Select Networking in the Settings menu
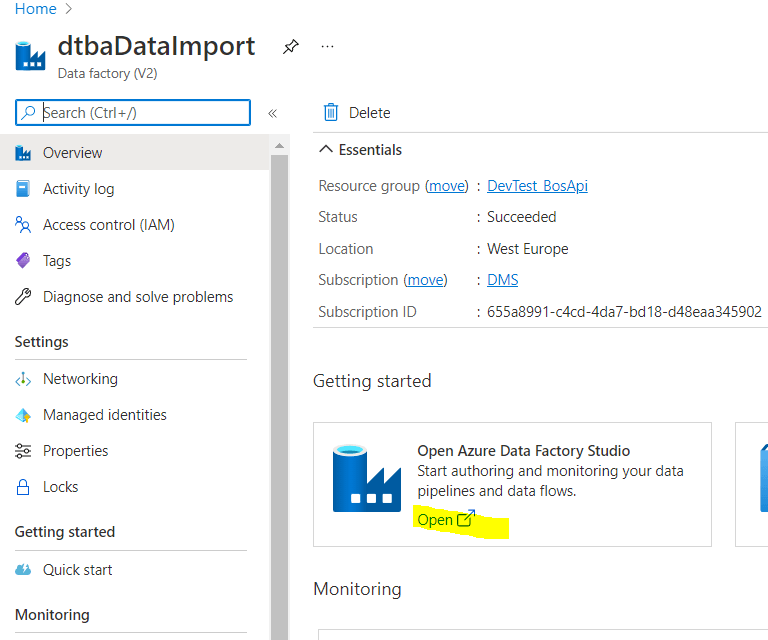The image size is (768, 640). coord(80,379)
